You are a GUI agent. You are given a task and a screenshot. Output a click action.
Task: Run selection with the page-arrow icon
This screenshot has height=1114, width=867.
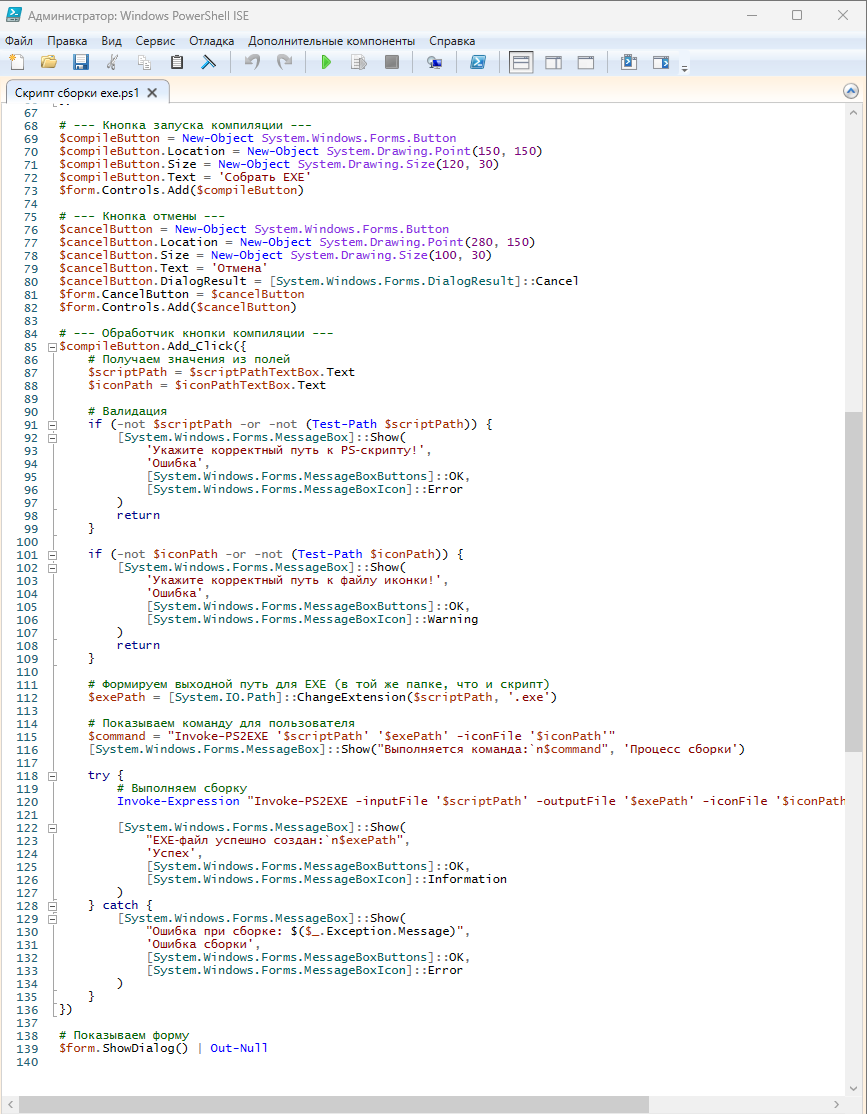tap(359, 63)
